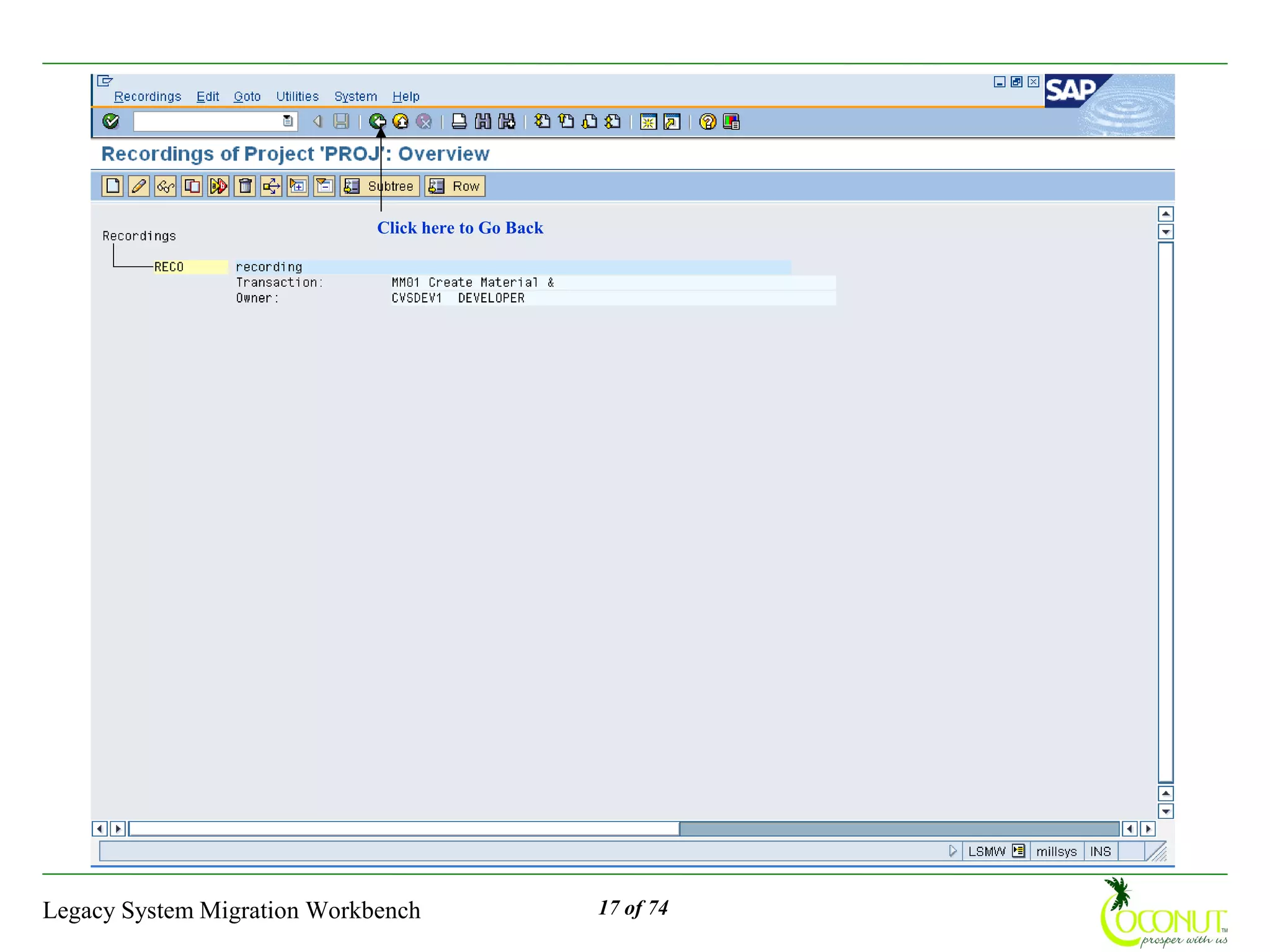This screenshot has width=1270, height=952.
Task: Click 'MM01 Create Material &' transaction text
Action: pos(473,283)
